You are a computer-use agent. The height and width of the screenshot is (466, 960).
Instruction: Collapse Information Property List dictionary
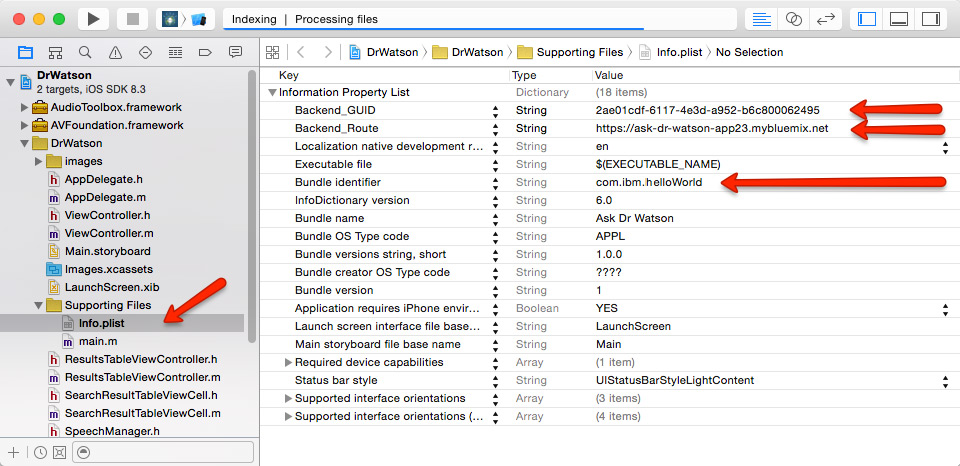tap(272, 92)
